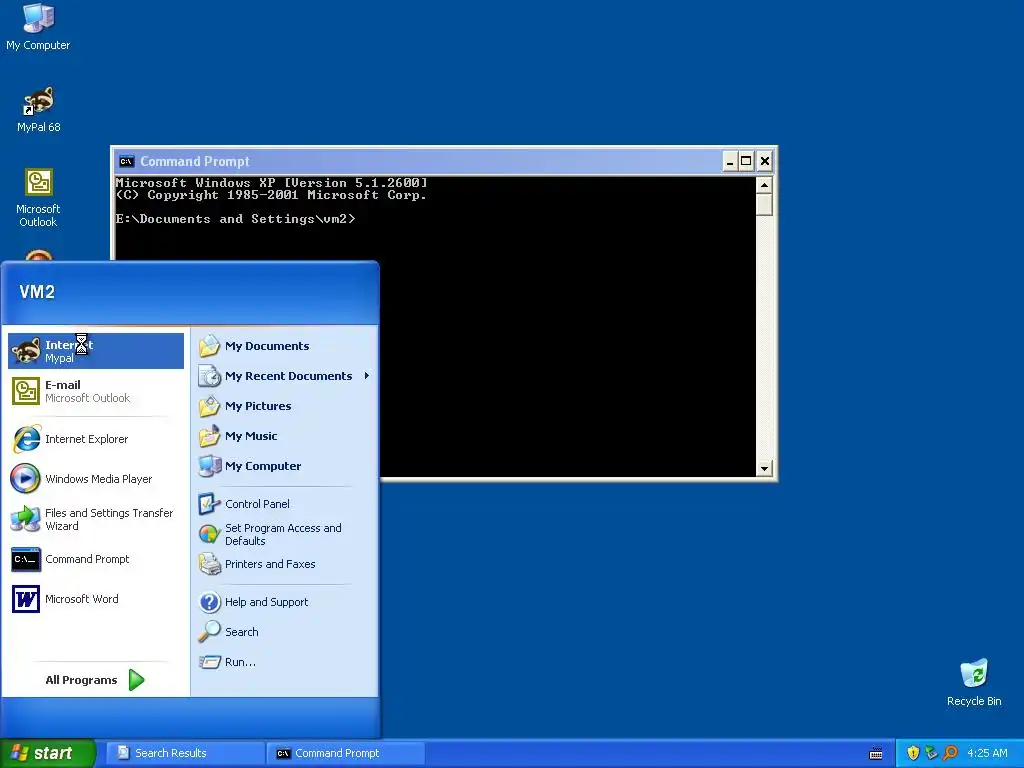This screenshot has width=1024, height=768.
Task: Expand the My Recent Documents submenu arrow
Action: click(x=367, y=376)
